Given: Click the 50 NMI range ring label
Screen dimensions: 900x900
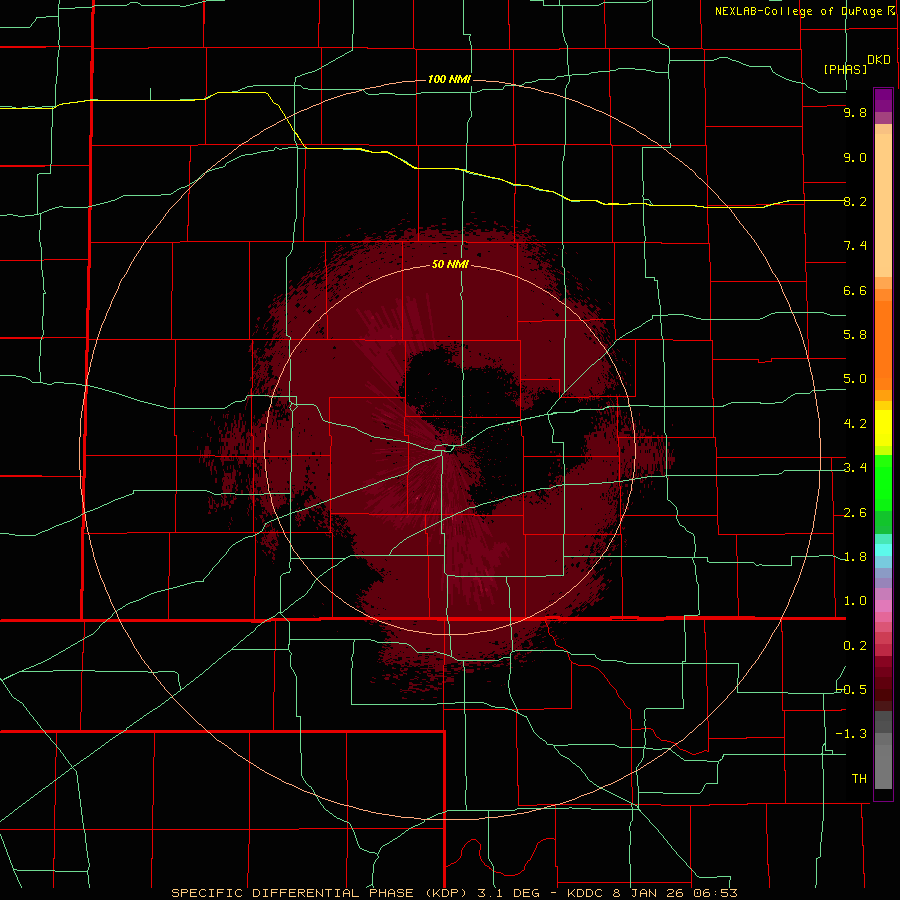Looking at the screenshot, I should [x=450, y=264].
